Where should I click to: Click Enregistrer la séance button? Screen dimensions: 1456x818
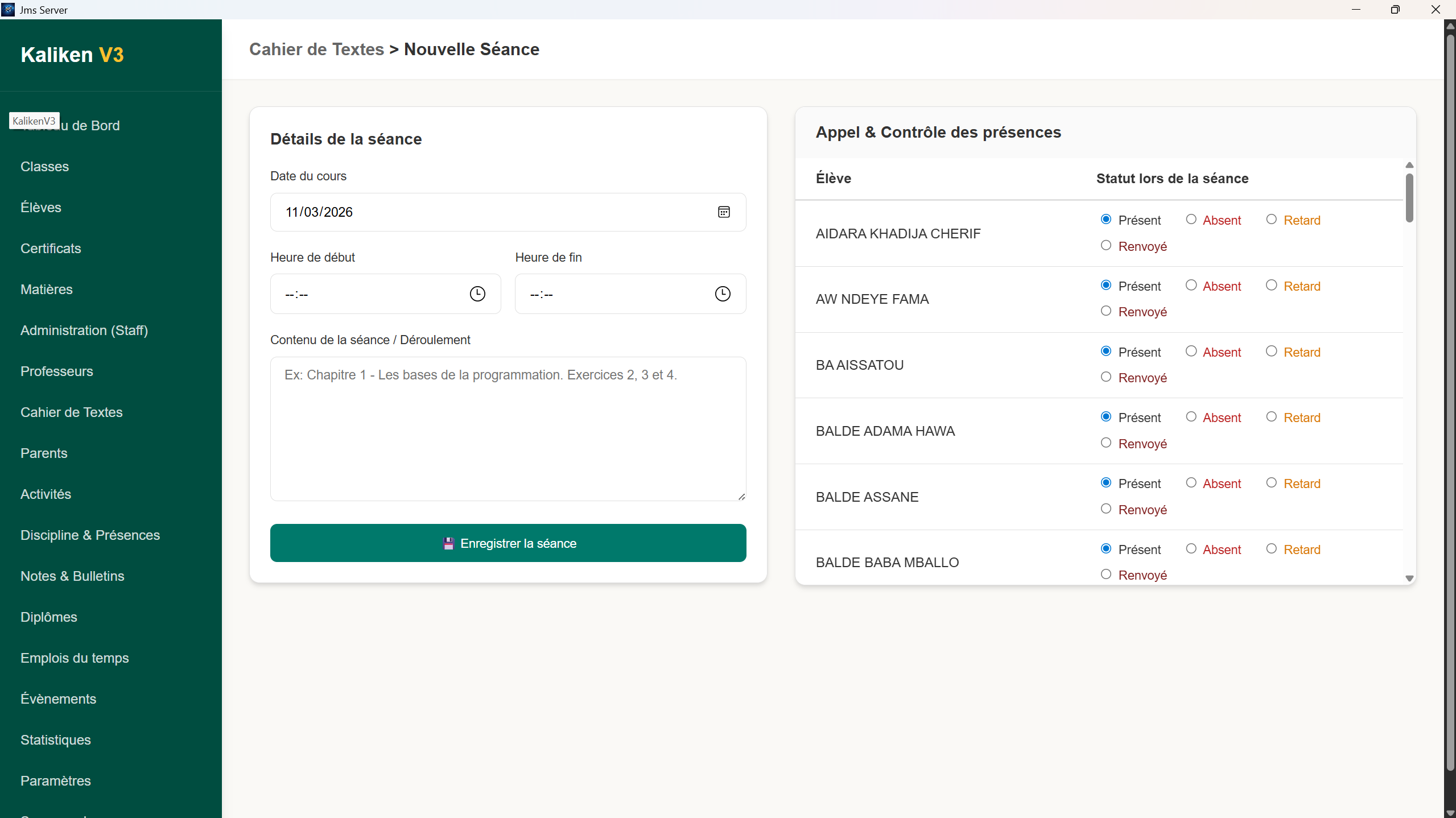coord(508,543)
